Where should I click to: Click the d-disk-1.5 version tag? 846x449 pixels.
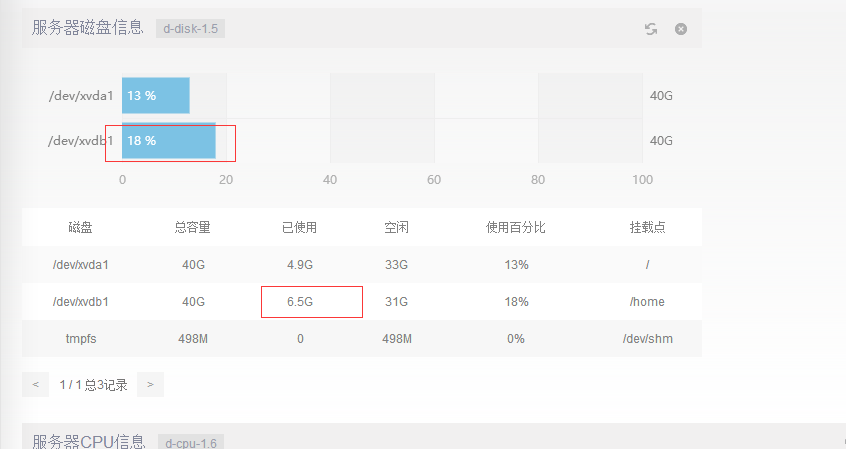pos(190,29)
